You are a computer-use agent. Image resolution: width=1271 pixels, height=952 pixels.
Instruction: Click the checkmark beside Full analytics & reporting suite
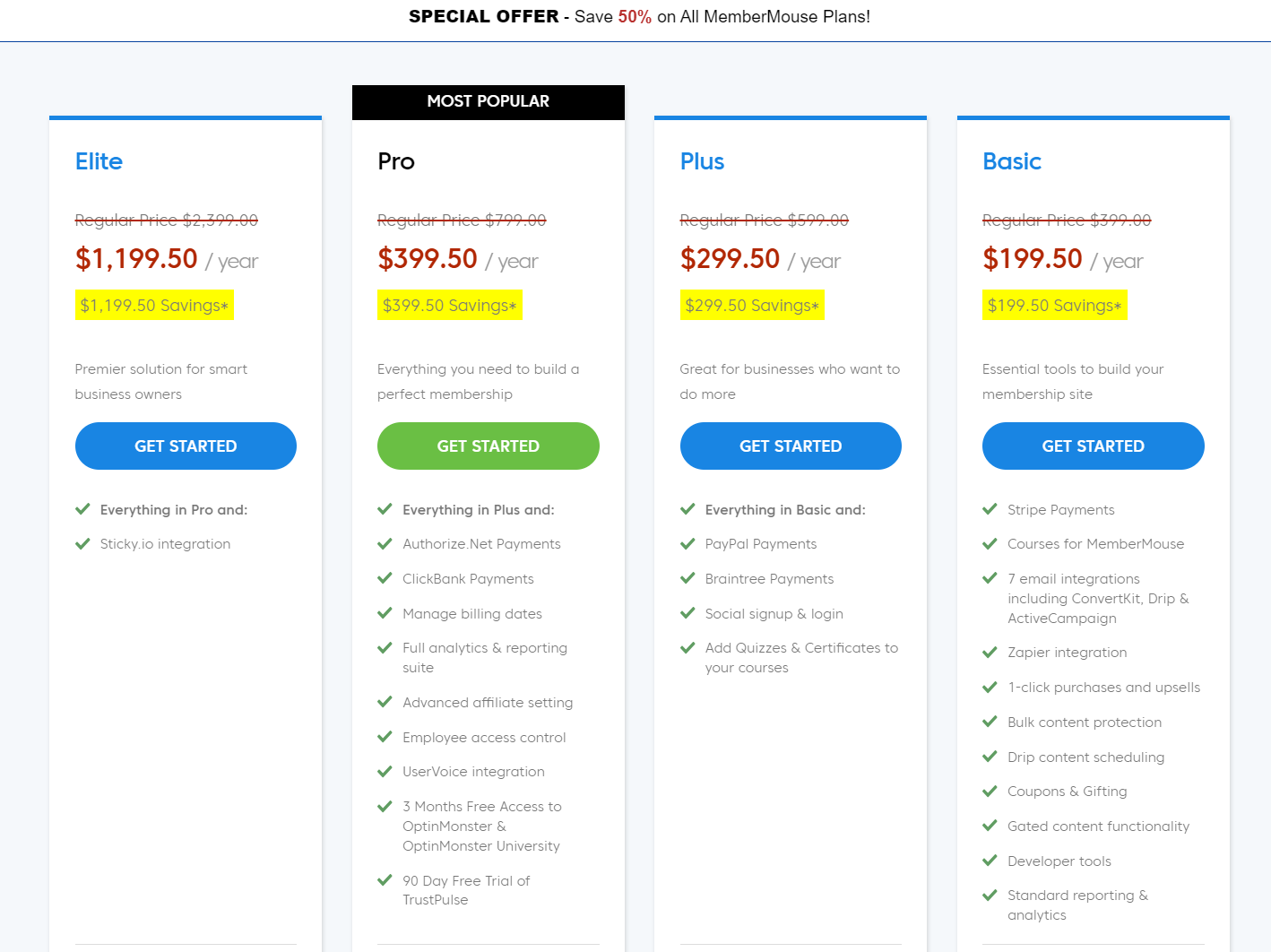point(385,647)
